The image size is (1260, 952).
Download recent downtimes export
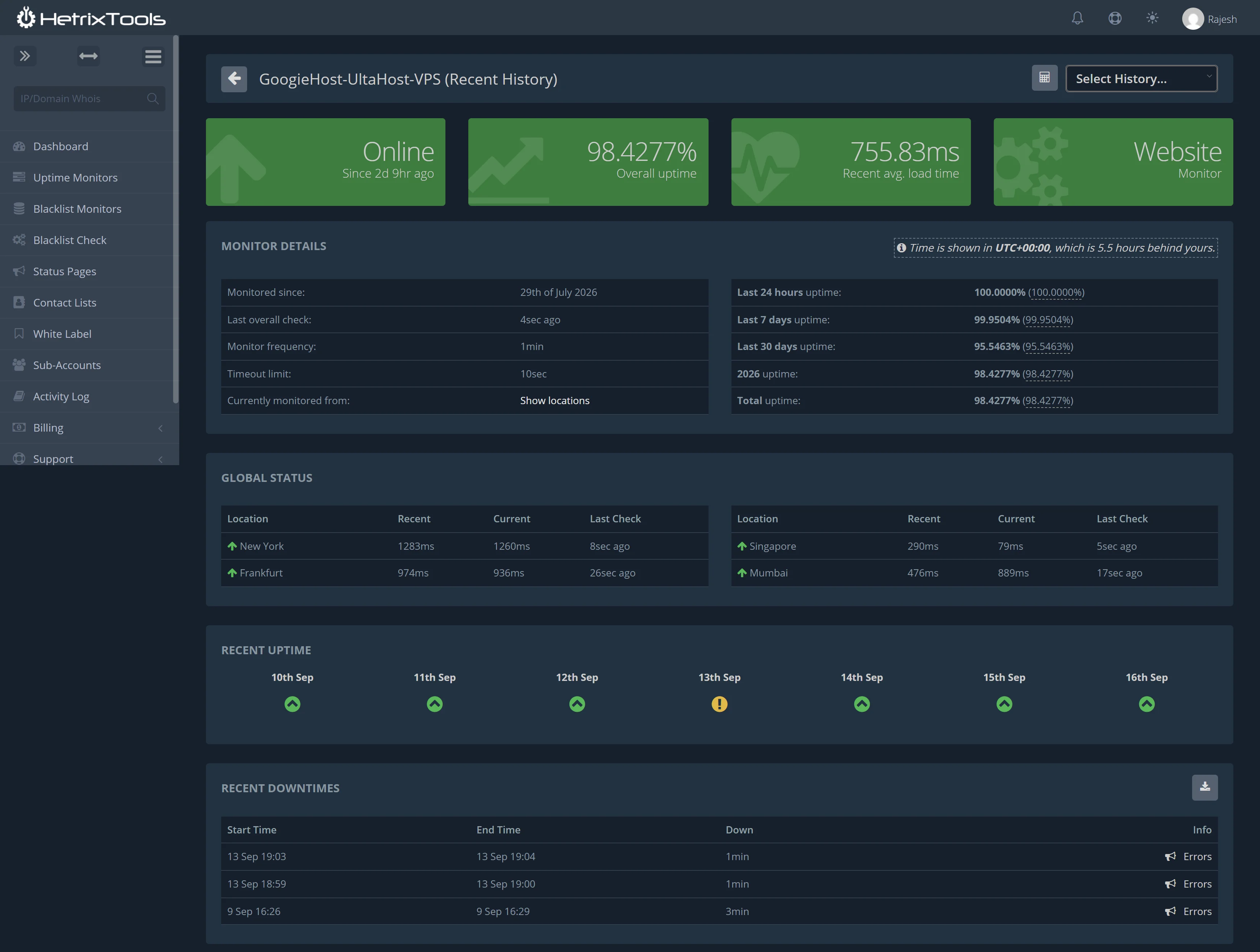pos(1205,787)
